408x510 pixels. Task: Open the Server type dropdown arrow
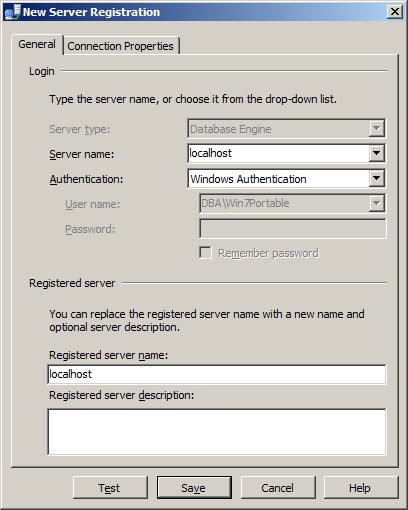click(x=377, y=129)
